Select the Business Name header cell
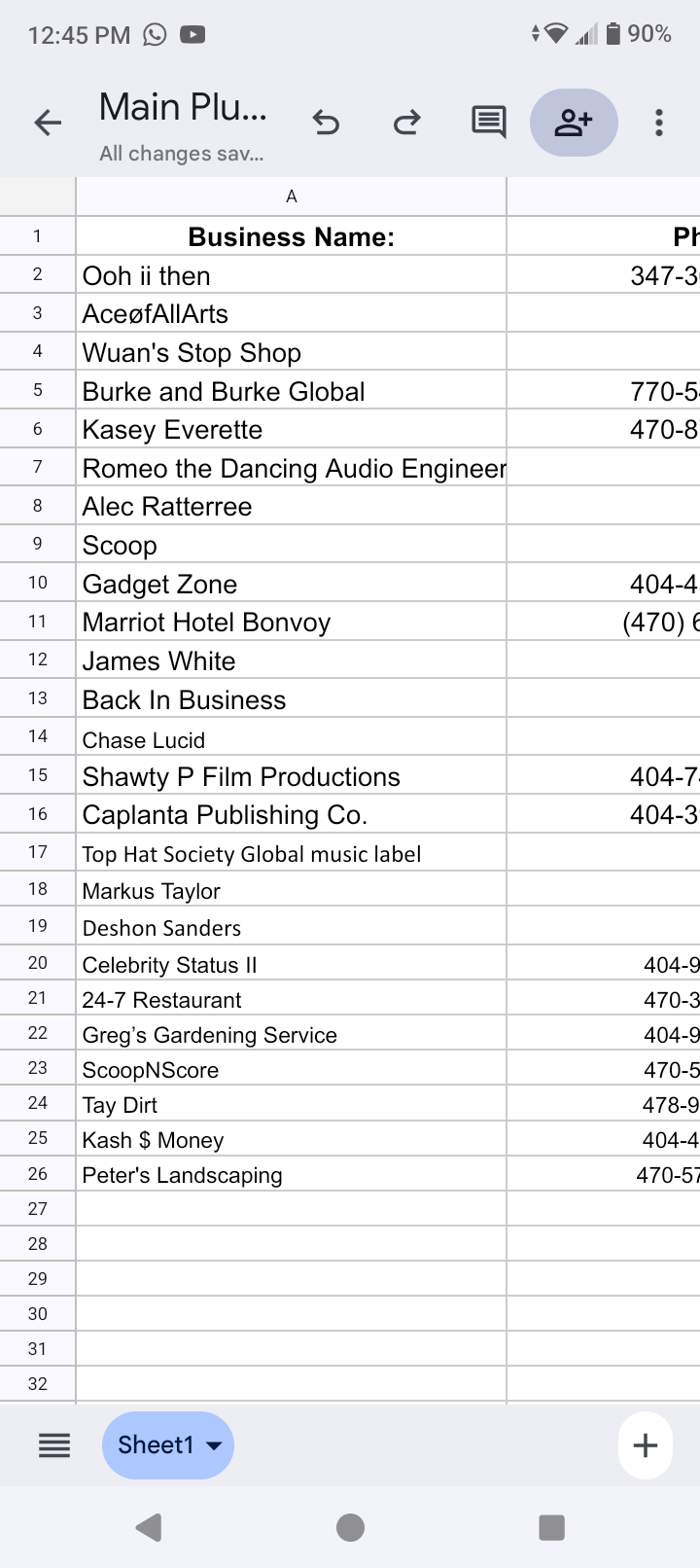The image size is (700, 1568). coord(291,237)
